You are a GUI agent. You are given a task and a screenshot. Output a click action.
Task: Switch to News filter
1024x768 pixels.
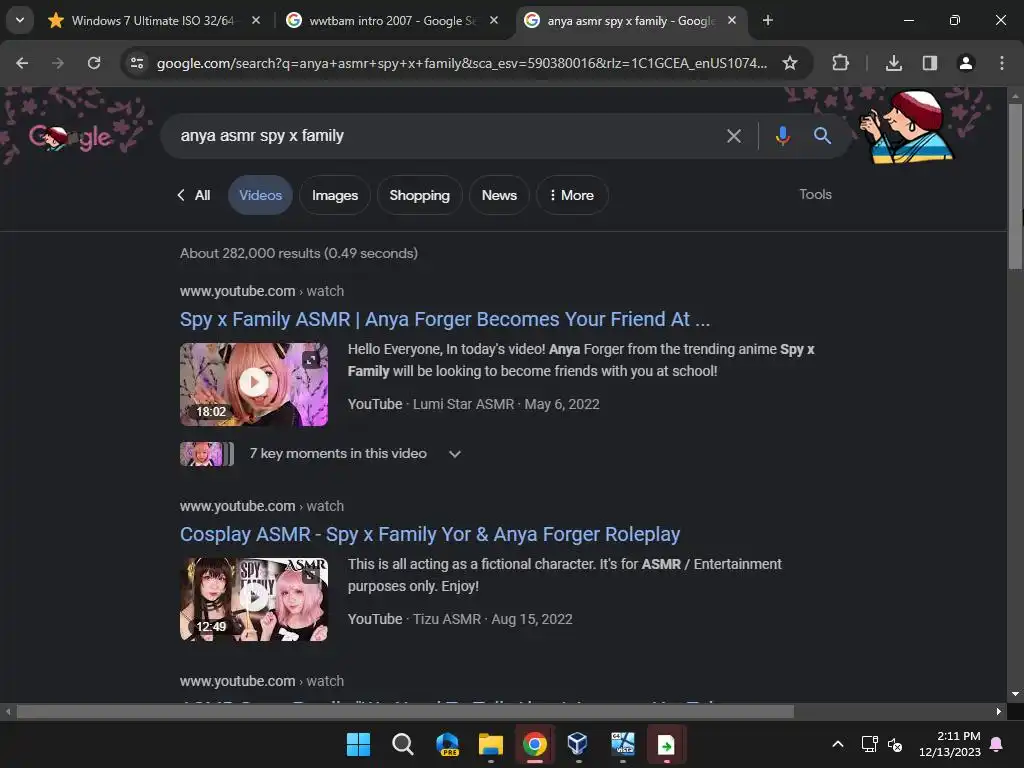coord(499,195)
